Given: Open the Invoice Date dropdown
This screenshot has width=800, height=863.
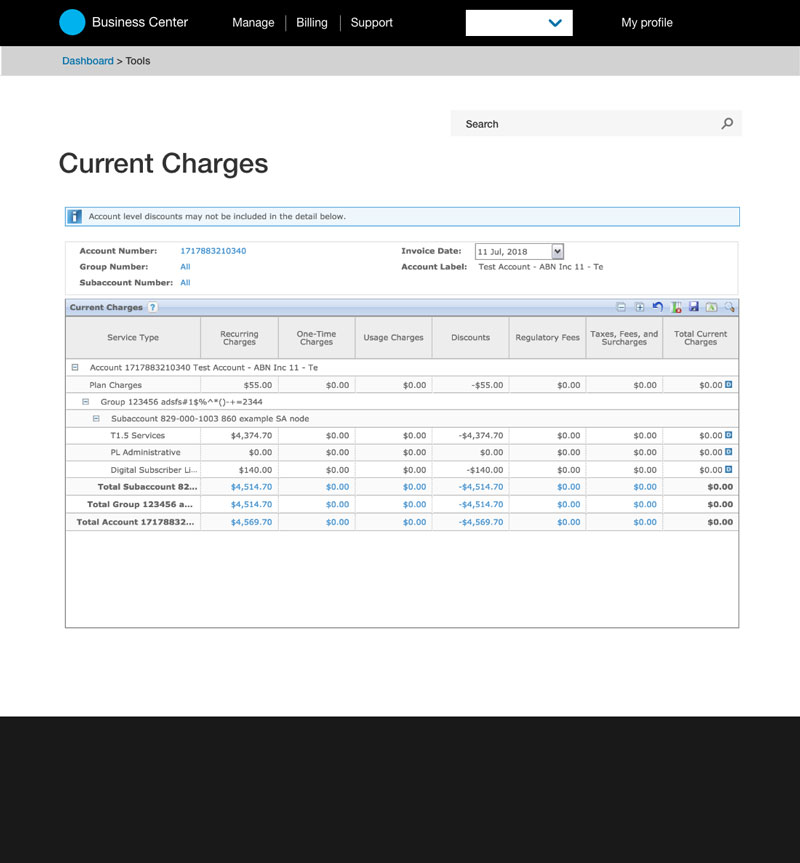Looking at the screenshot, I should click(x=557, y=252).
